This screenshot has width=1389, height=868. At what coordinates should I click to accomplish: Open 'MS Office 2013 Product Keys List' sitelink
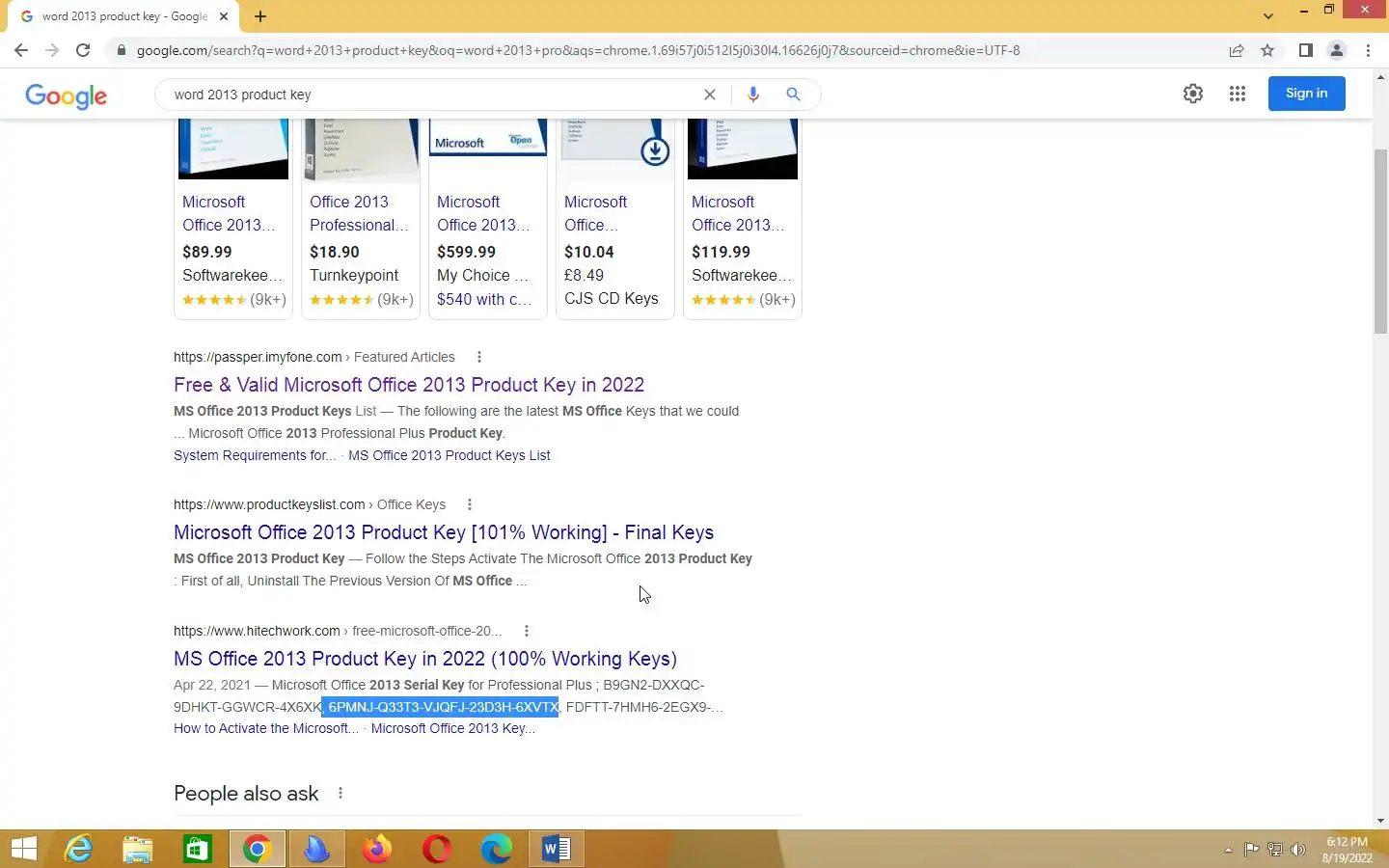click(449, 455)
